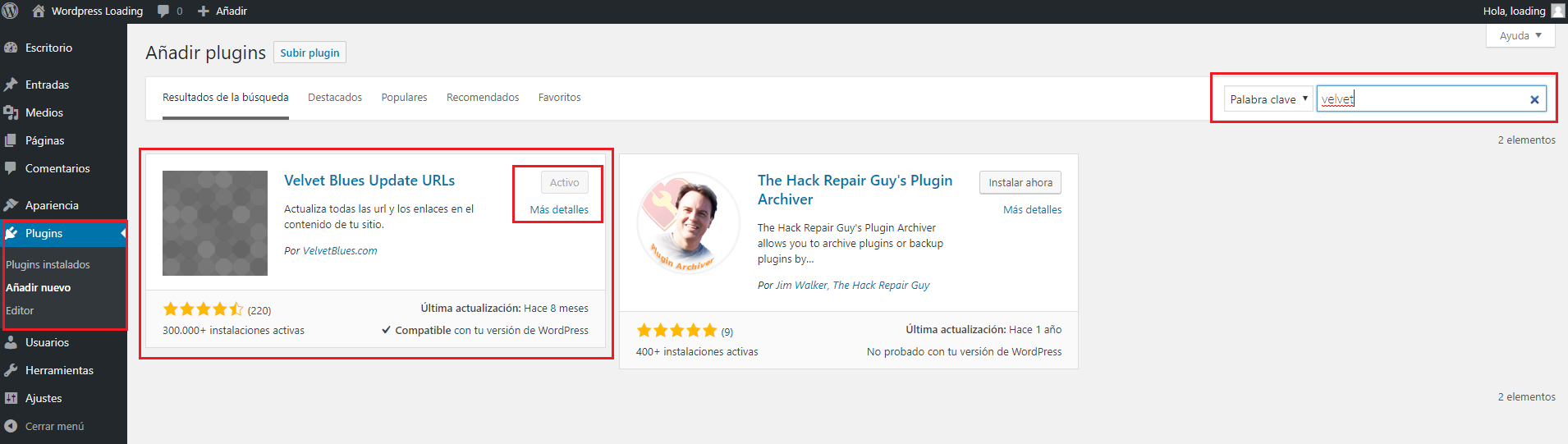Viewport: 1568px width, 444px height.
Task: Open Más detalles for Hack Repair Guy's Plugin
Action: coord(1032,209)
